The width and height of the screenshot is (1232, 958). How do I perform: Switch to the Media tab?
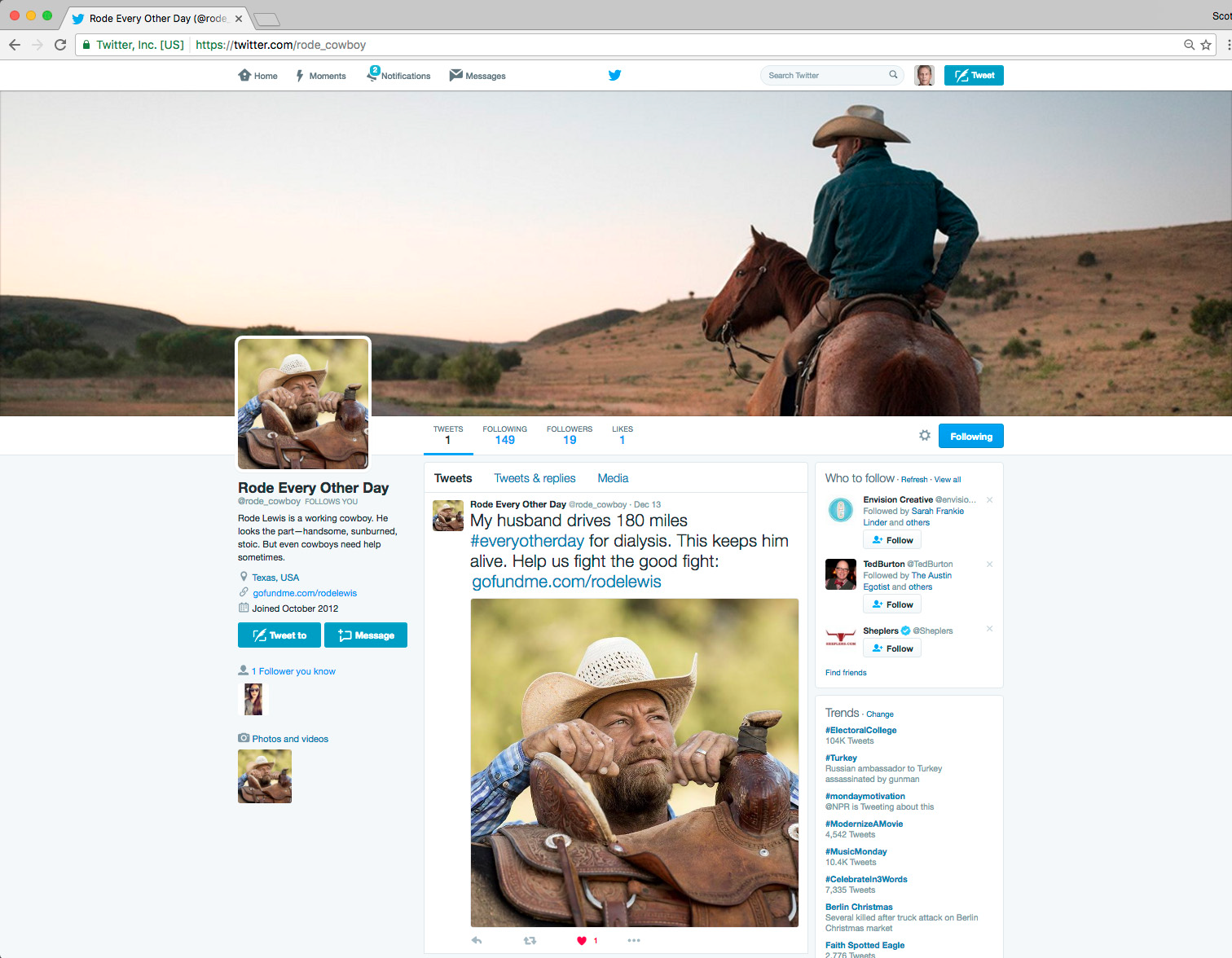pyautogui.click(x=613, y=478)
